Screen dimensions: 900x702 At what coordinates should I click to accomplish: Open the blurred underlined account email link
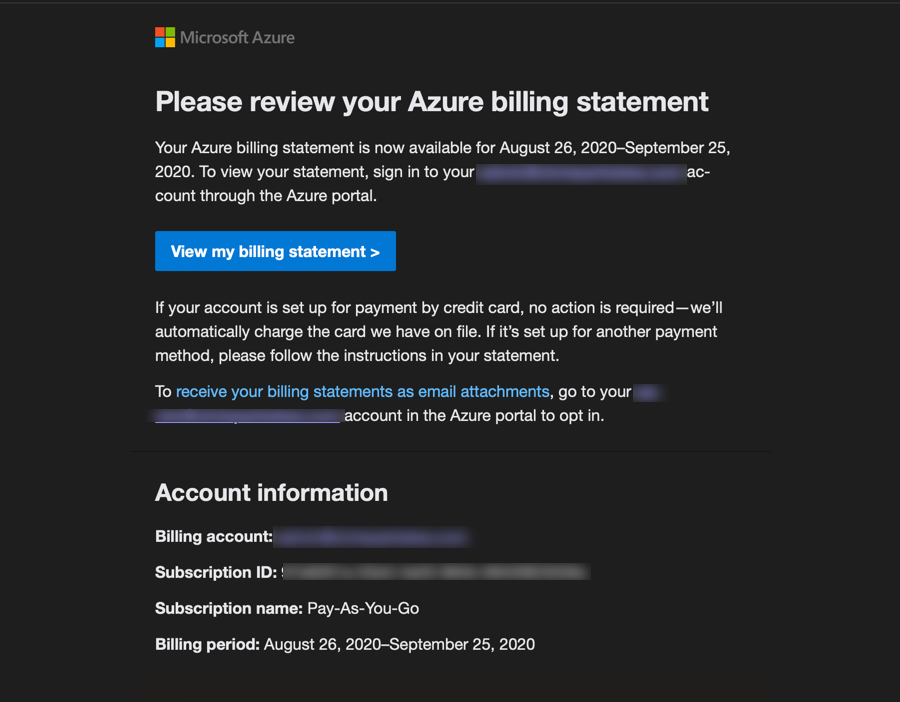click(x=248, y=416)
